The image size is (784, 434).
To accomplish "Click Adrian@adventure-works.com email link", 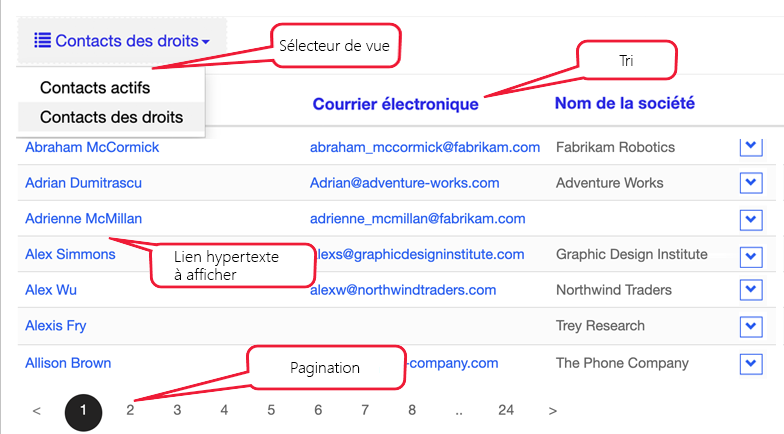I will coord(404,183).
